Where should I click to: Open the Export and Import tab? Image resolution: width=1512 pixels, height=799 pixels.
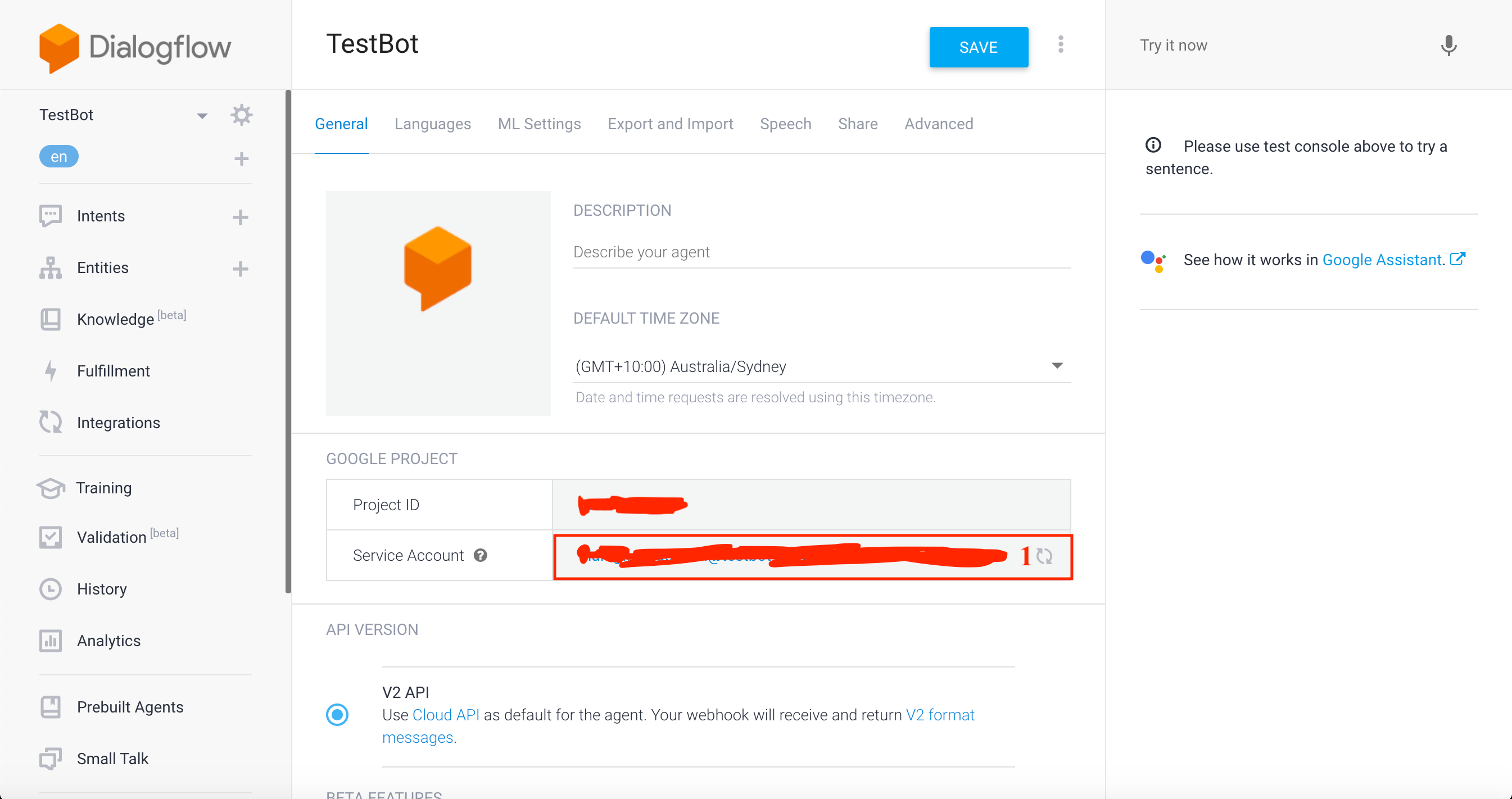coord(671,124)
